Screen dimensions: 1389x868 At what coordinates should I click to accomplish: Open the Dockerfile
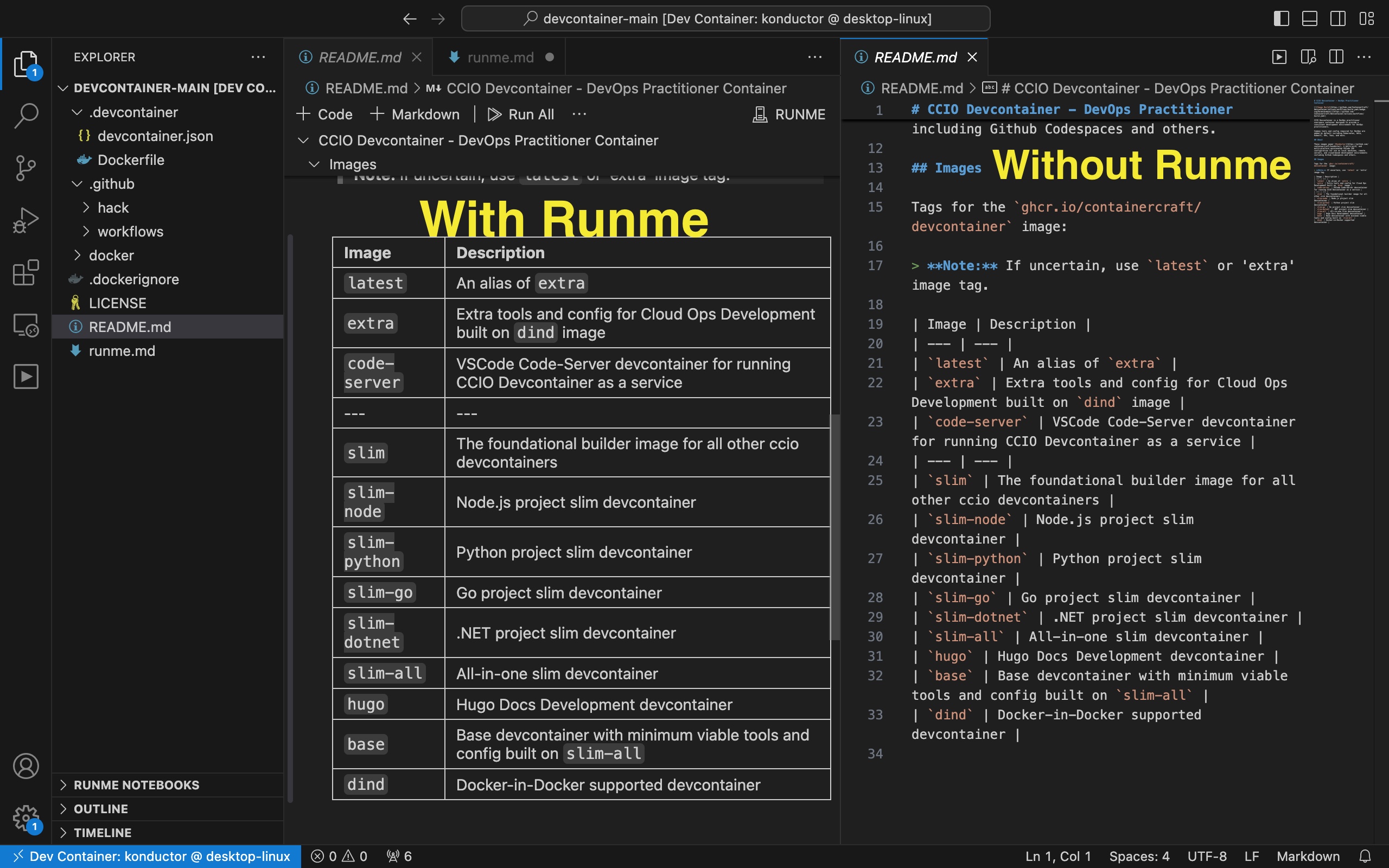tap(168, 159)
